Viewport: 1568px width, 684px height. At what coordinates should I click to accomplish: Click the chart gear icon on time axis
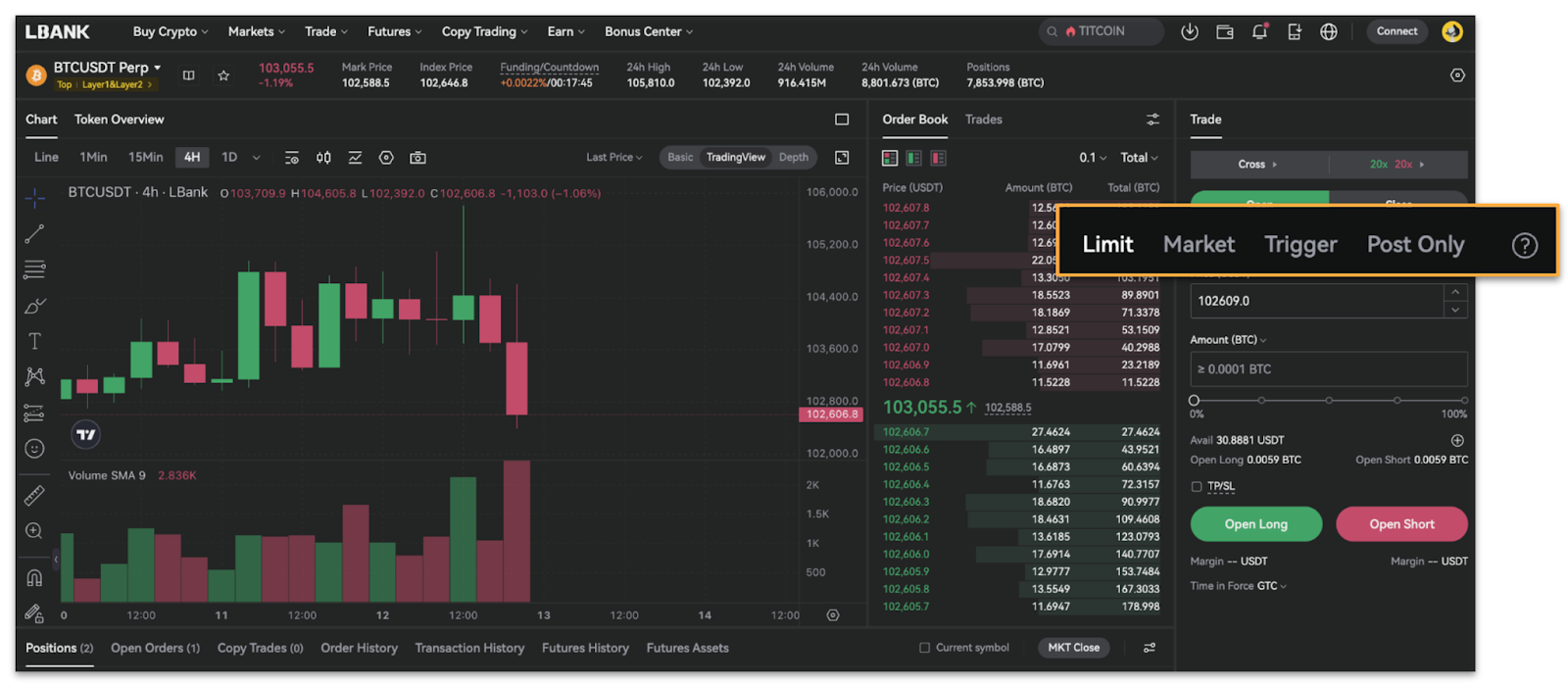(833, 615)
